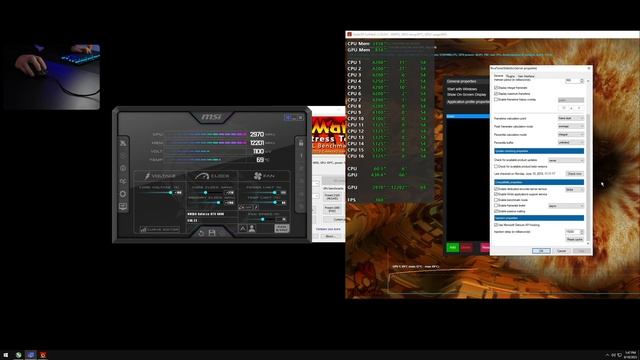Open the User Interface tab
This screenshot has height=360, width=640.
[x=526, y=76]
